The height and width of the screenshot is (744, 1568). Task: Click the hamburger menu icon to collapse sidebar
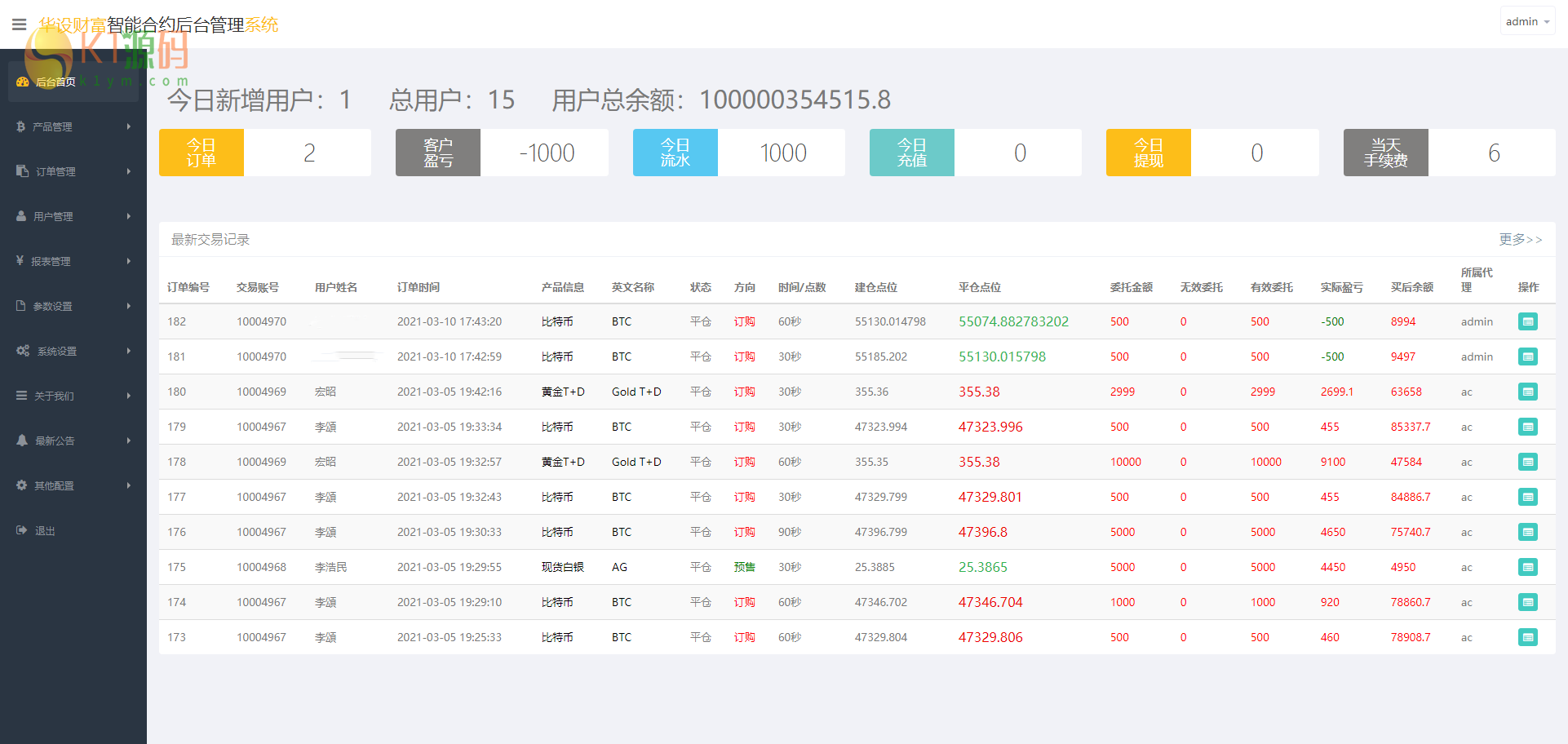pyautogui.click(x=20, y=24)
